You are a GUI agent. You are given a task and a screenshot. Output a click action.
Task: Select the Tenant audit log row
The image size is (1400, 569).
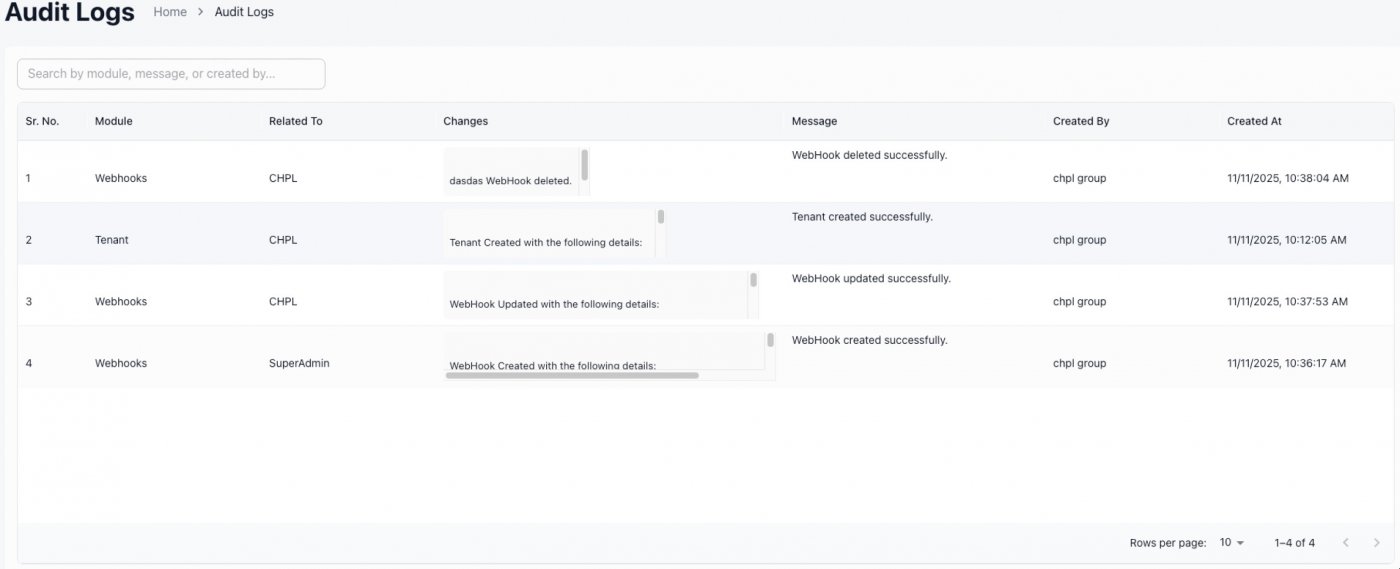point(112,240)
